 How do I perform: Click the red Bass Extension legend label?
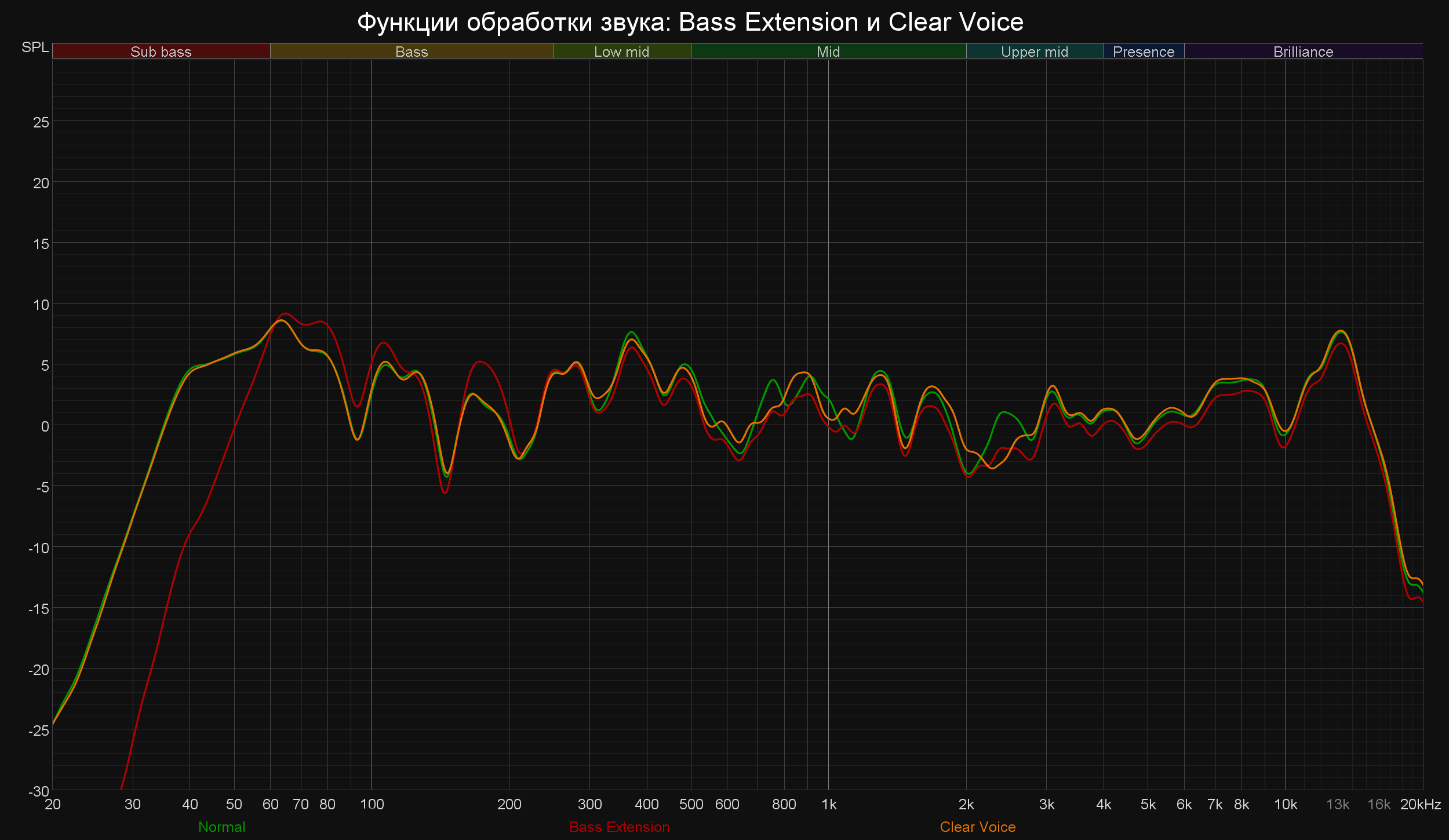[x=619, y=827]
